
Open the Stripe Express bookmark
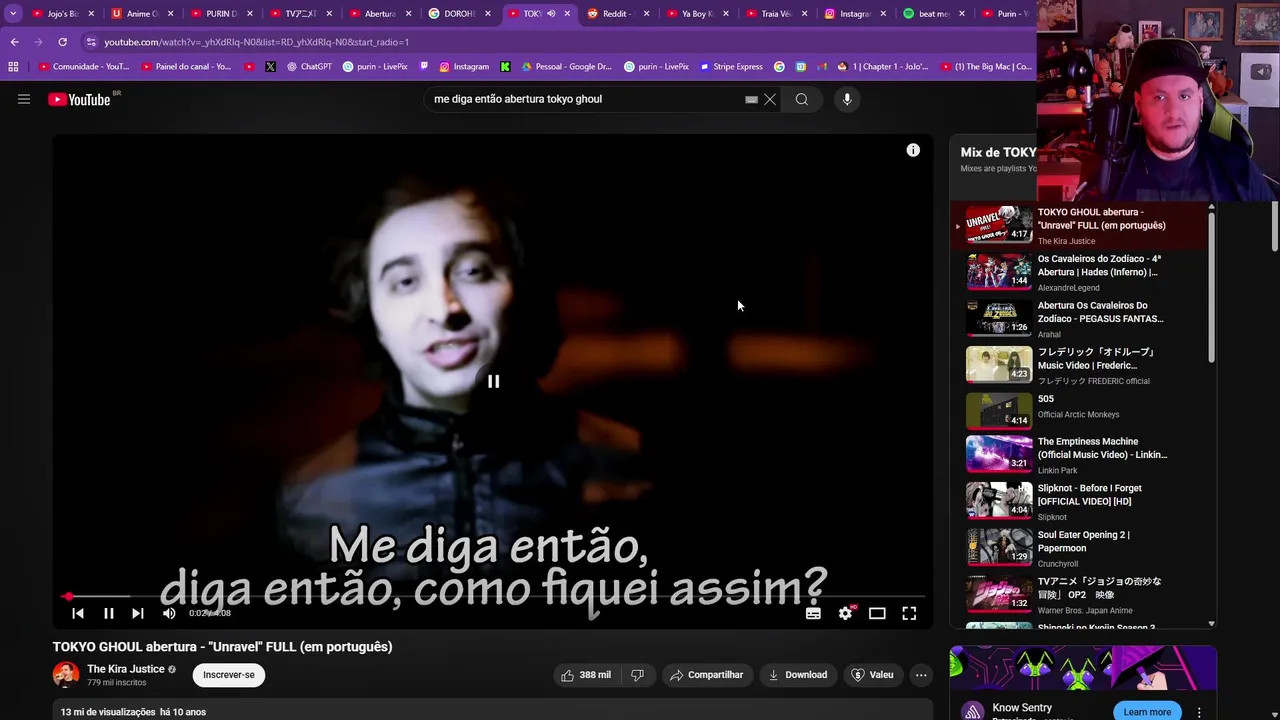tap(731, 67)
